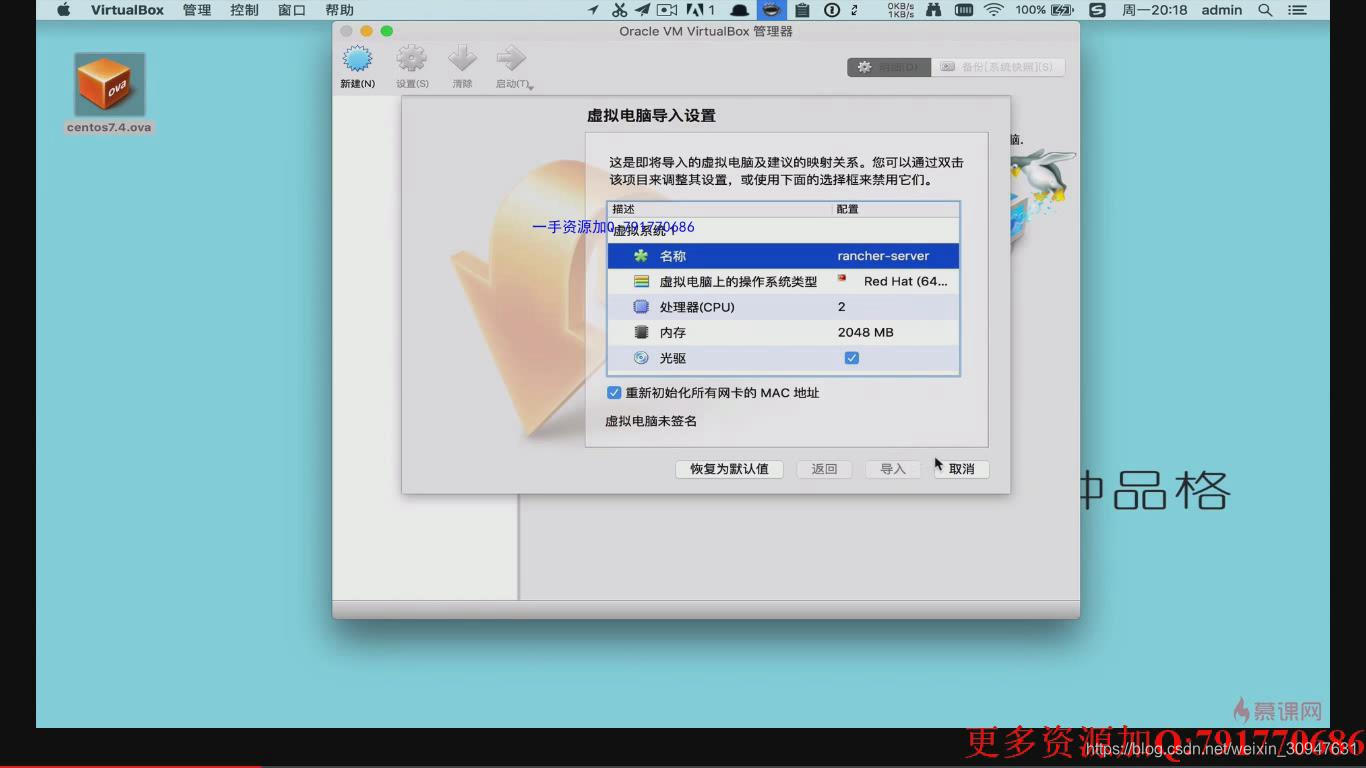Click the operating system type row icon

(641, 282)
